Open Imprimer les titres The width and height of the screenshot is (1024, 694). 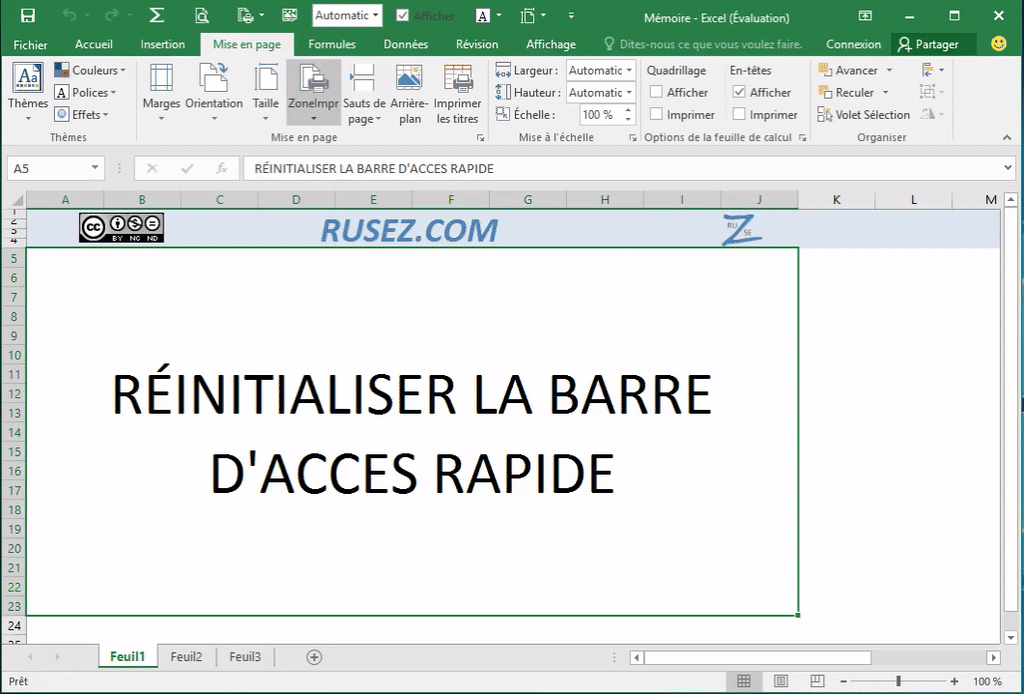458,92
